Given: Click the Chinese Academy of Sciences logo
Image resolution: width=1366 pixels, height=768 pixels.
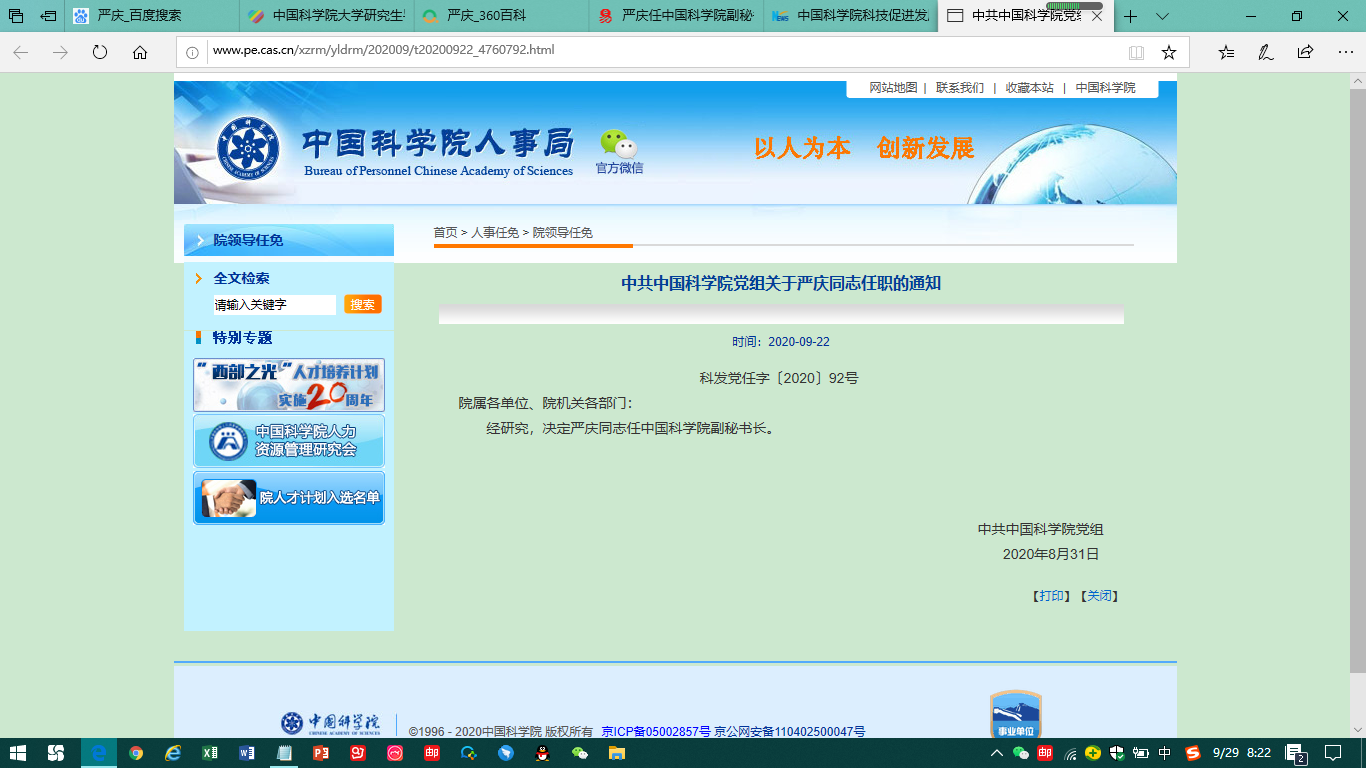Looking at the screenshot, I should [249, 151].
